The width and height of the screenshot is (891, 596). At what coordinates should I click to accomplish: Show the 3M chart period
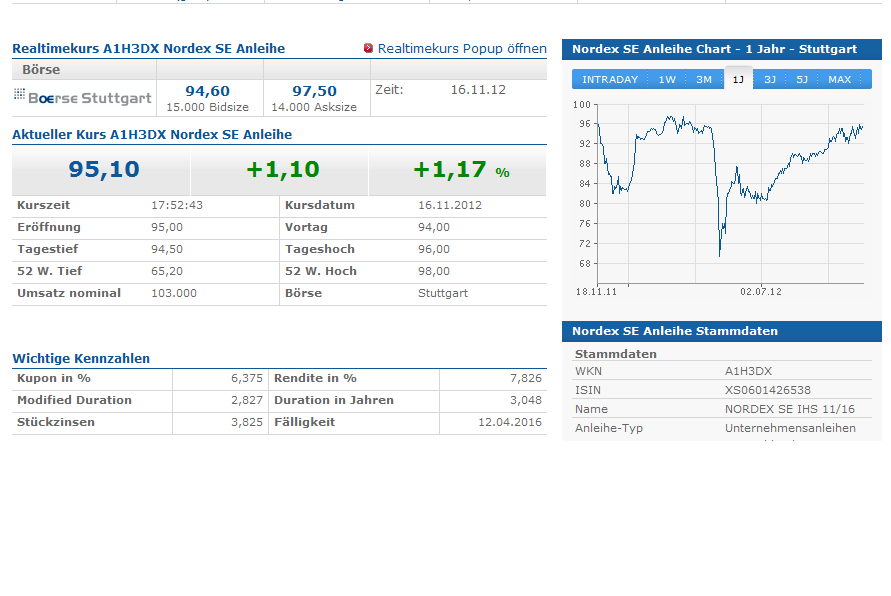tap(704, 79)
